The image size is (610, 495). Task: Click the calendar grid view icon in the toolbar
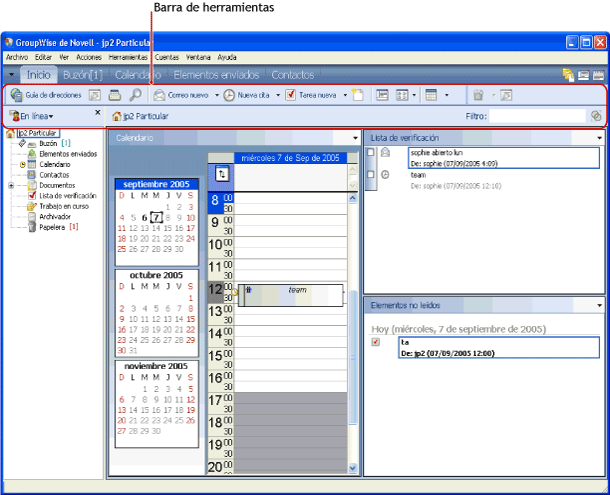point(431,95)
